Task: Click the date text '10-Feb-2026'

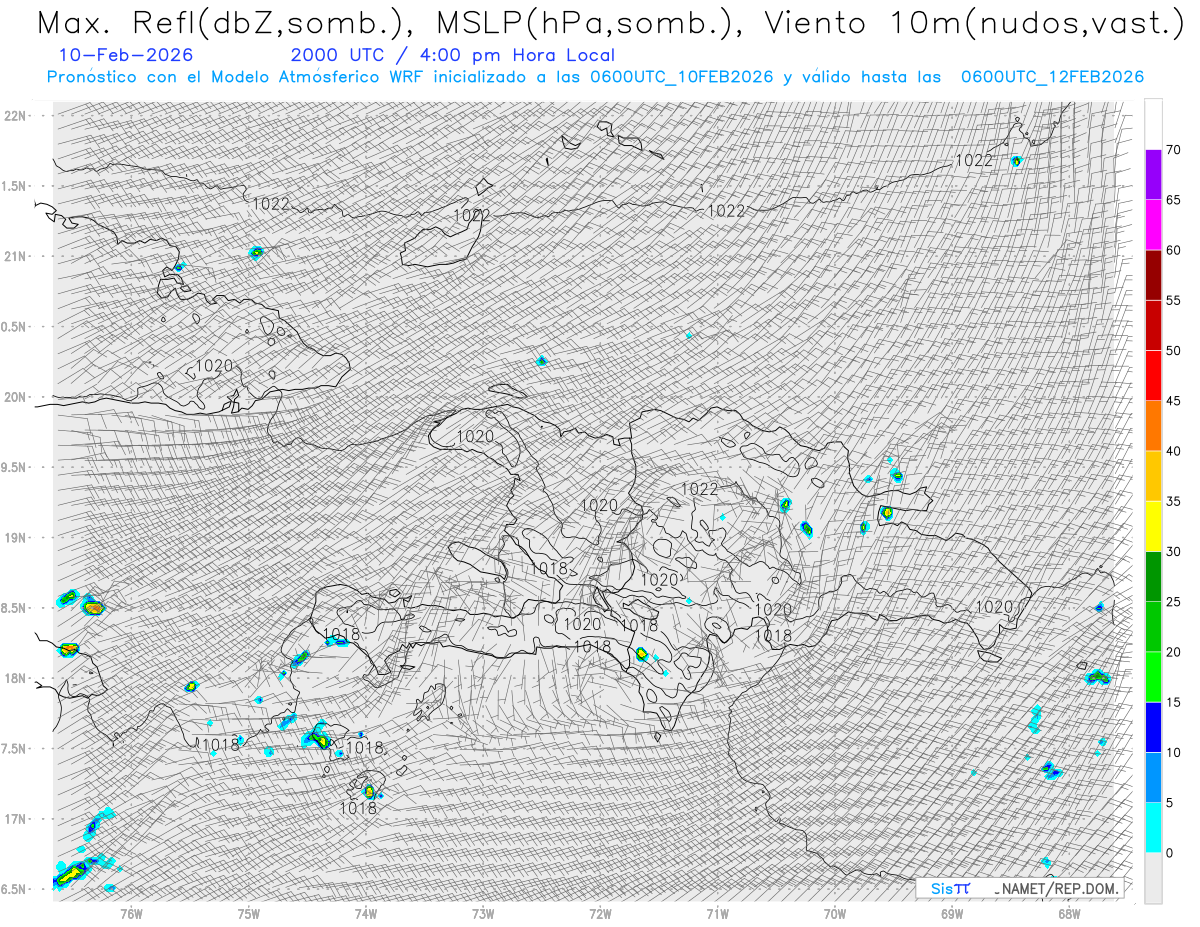Action: tap(126, 55)
